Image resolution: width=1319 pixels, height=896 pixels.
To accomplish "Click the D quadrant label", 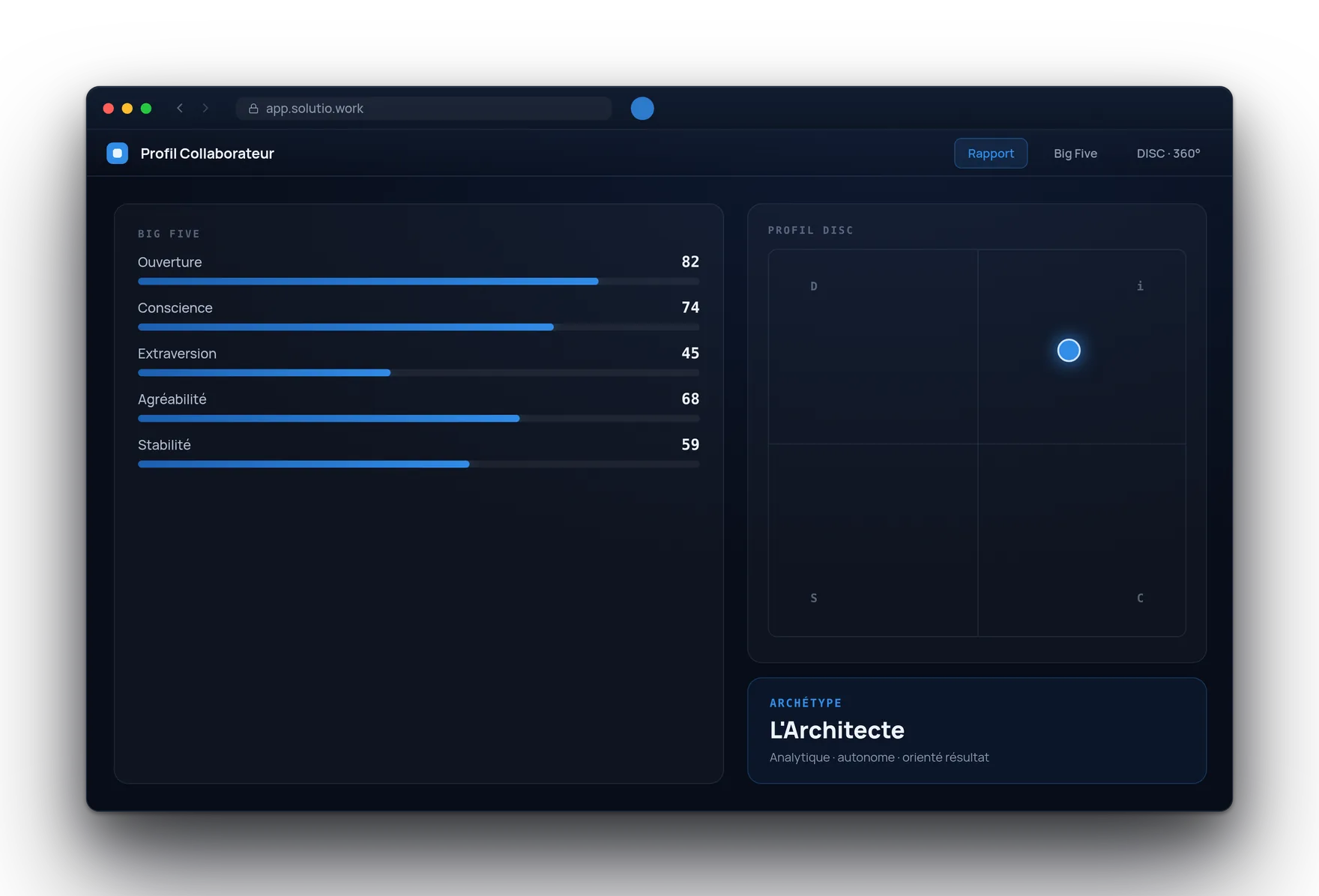I will pyautogui.click(x=814, y=286).
